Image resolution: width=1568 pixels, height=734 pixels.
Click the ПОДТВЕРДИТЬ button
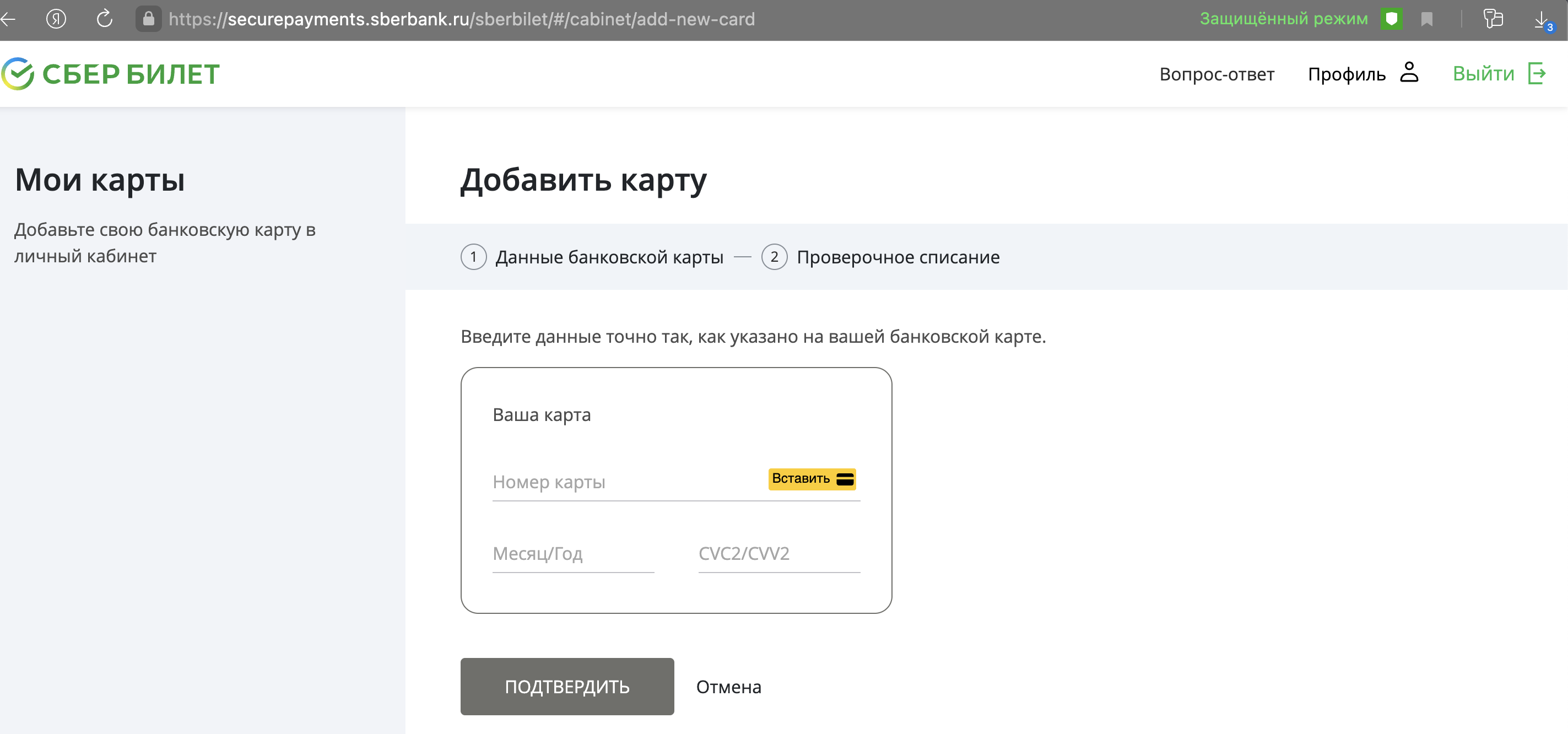point(567,687)
